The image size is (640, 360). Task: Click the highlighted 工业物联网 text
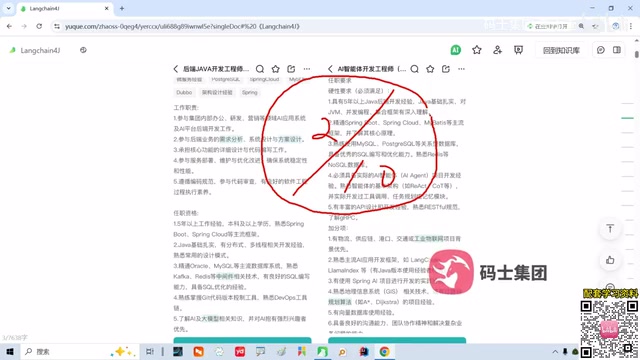[x=429, y=238]
